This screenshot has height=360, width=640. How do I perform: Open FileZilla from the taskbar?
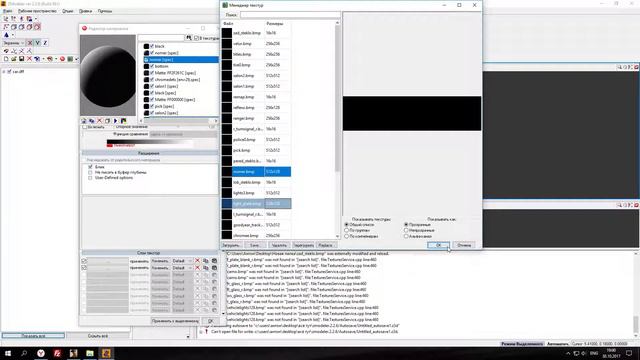(x=57, y=353)
